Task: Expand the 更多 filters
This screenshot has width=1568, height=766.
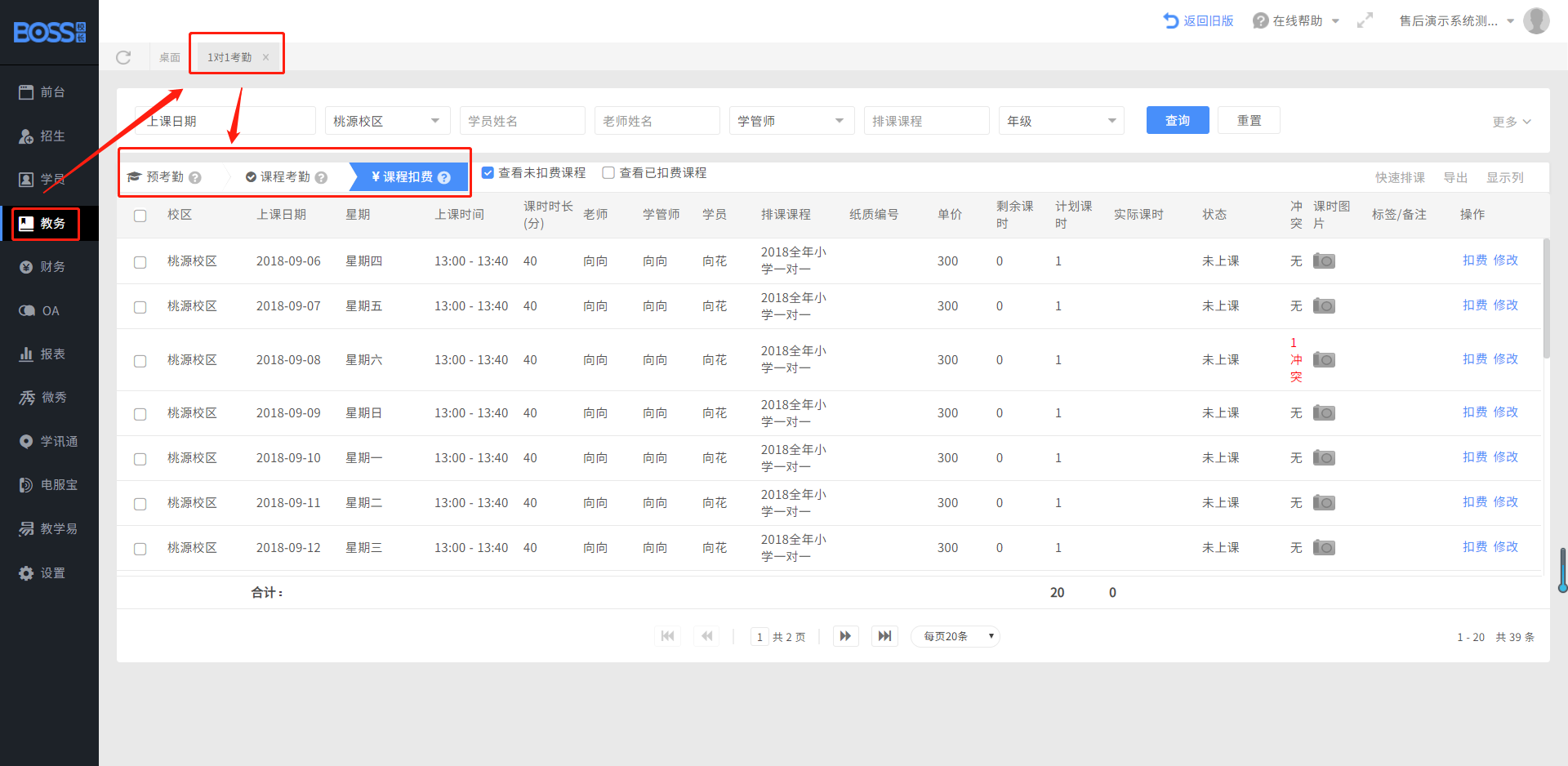Action: coord(1512,122)
